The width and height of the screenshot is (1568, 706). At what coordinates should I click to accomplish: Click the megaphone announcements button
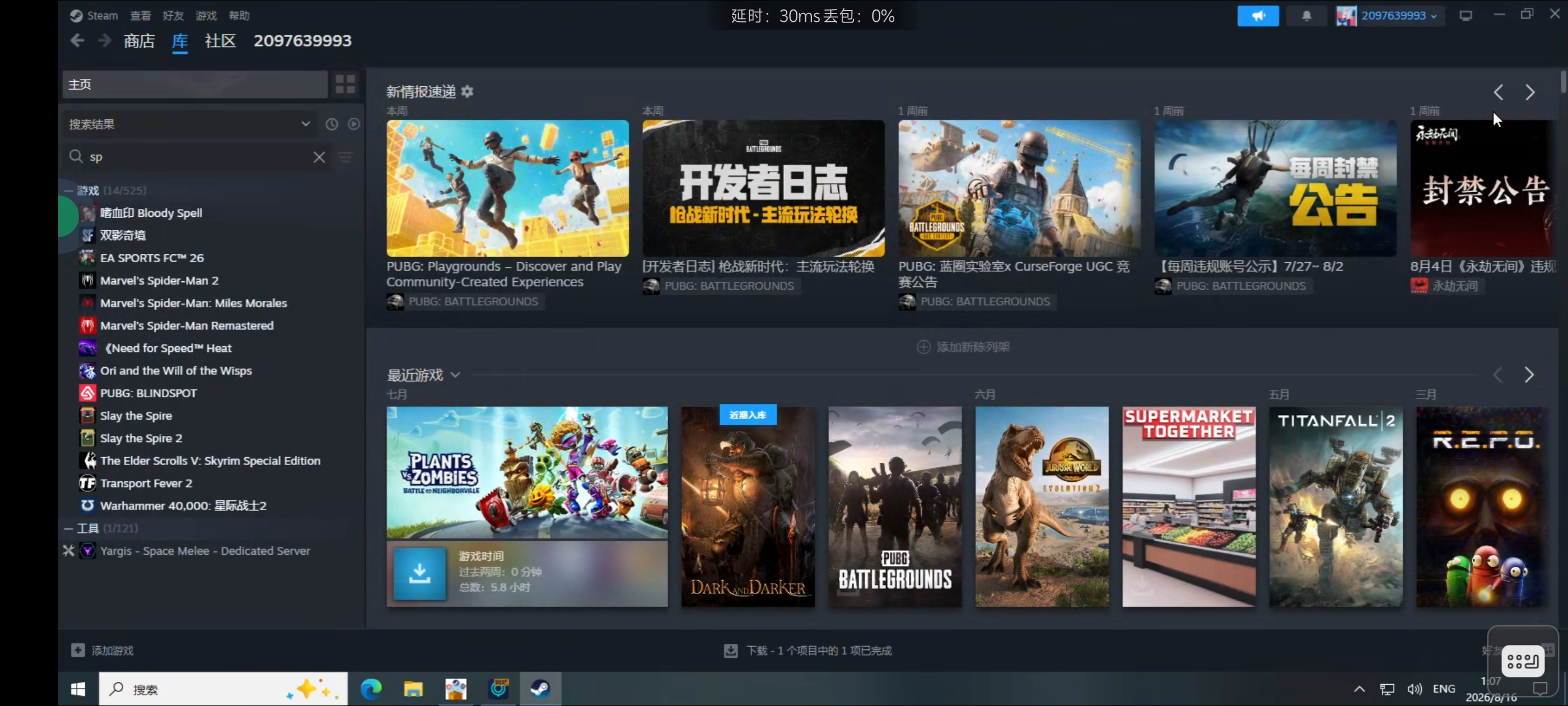coord(1258,16)
